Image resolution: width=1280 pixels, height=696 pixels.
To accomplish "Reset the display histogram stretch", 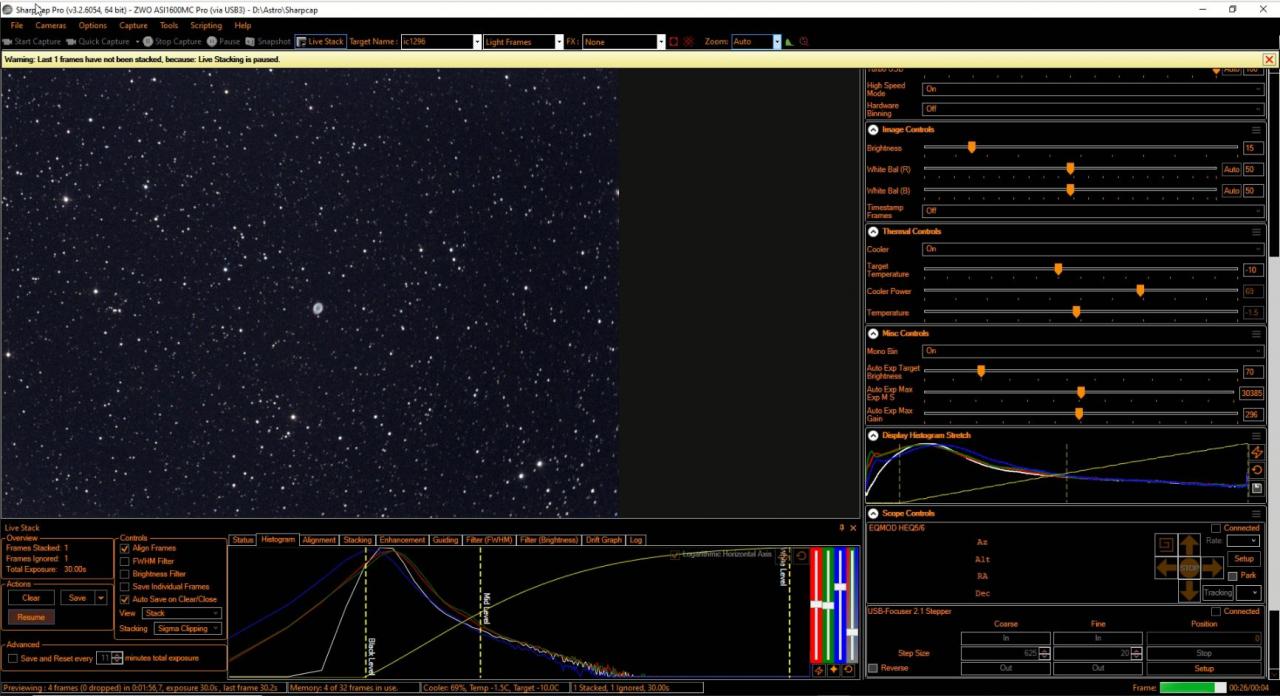I will point(1257,470).
